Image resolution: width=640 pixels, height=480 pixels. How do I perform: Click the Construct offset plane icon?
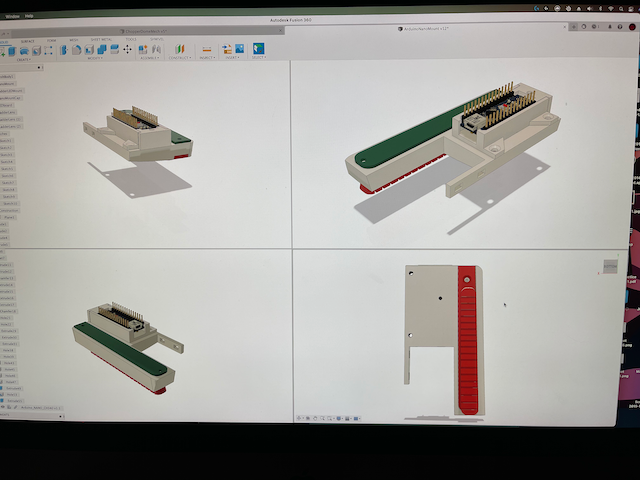[180, 49]
